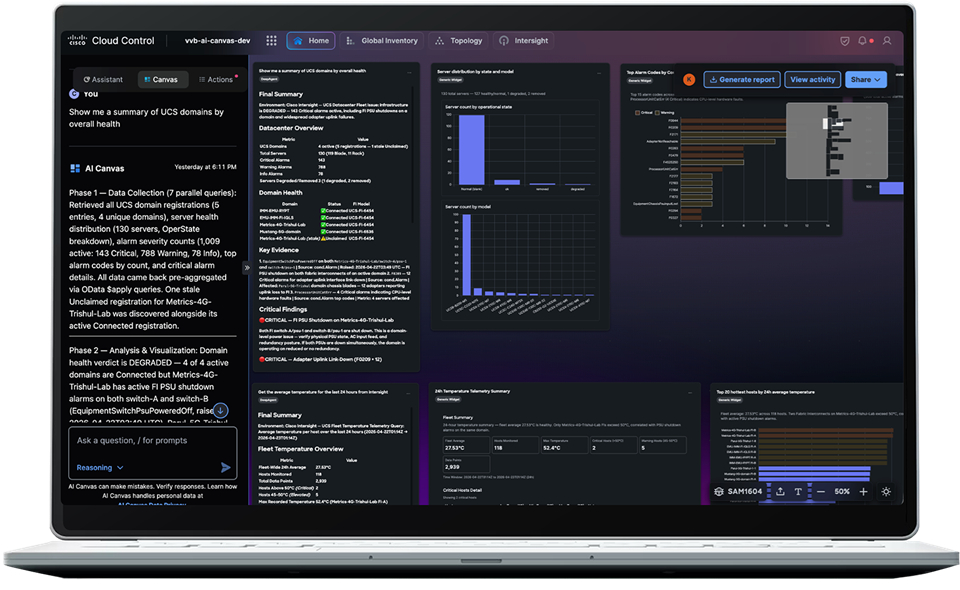Open options menu on the UCS domains summary card
Screen dimensions: 960x590
pos(410,72)
